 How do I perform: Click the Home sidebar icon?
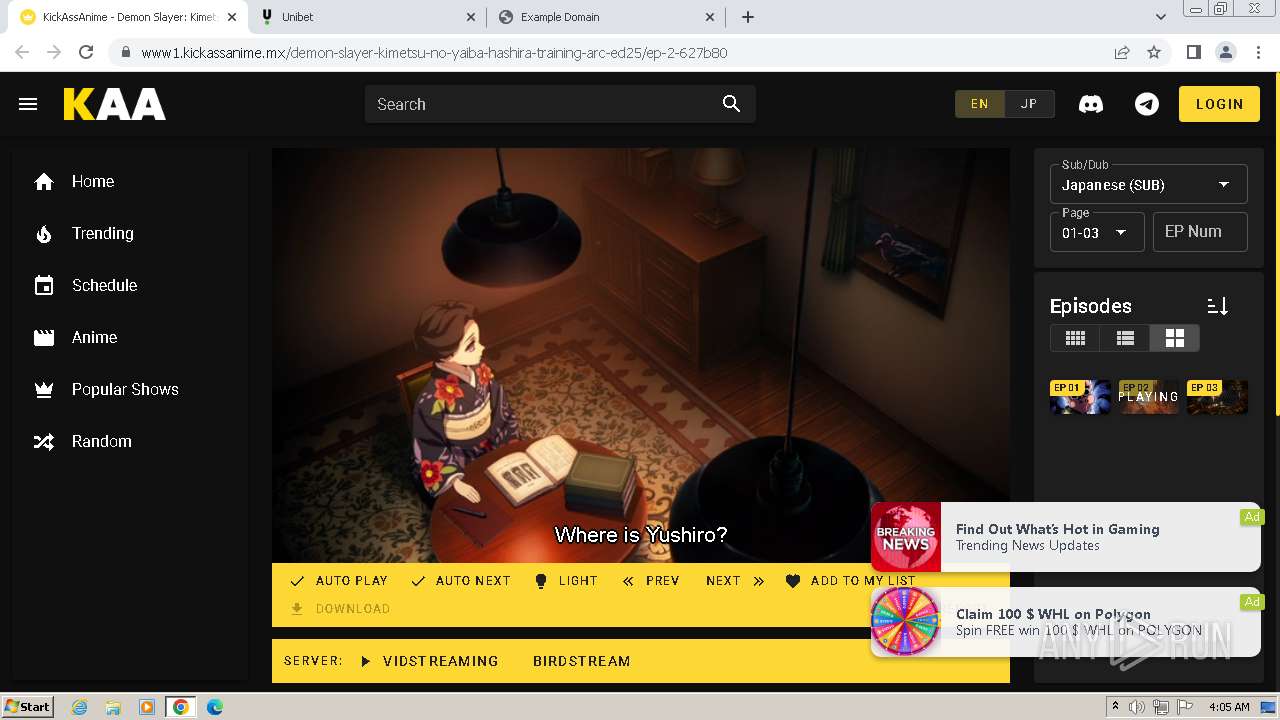click(44, 182)
